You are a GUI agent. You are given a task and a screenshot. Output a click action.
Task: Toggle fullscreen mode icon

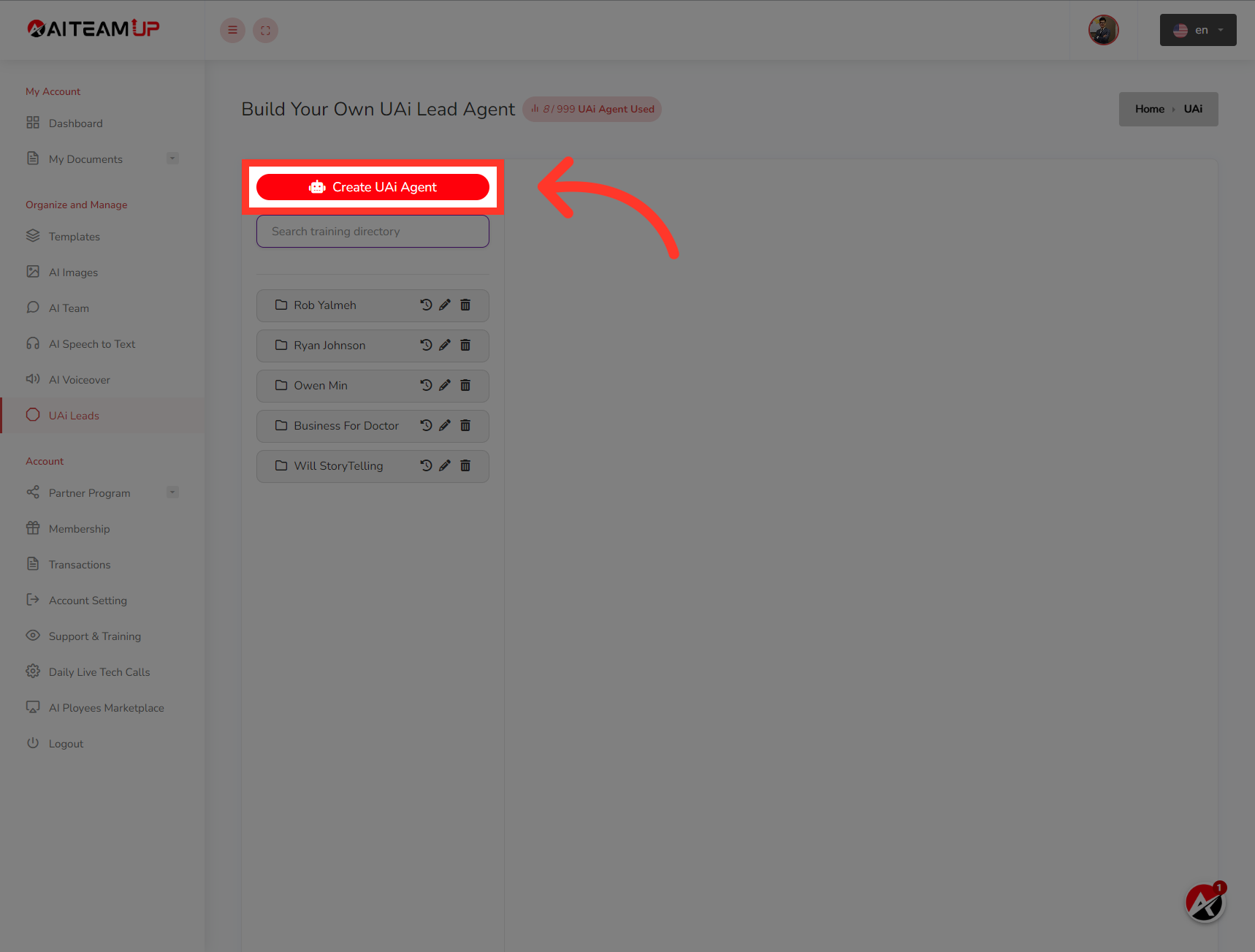click(265, 30)
